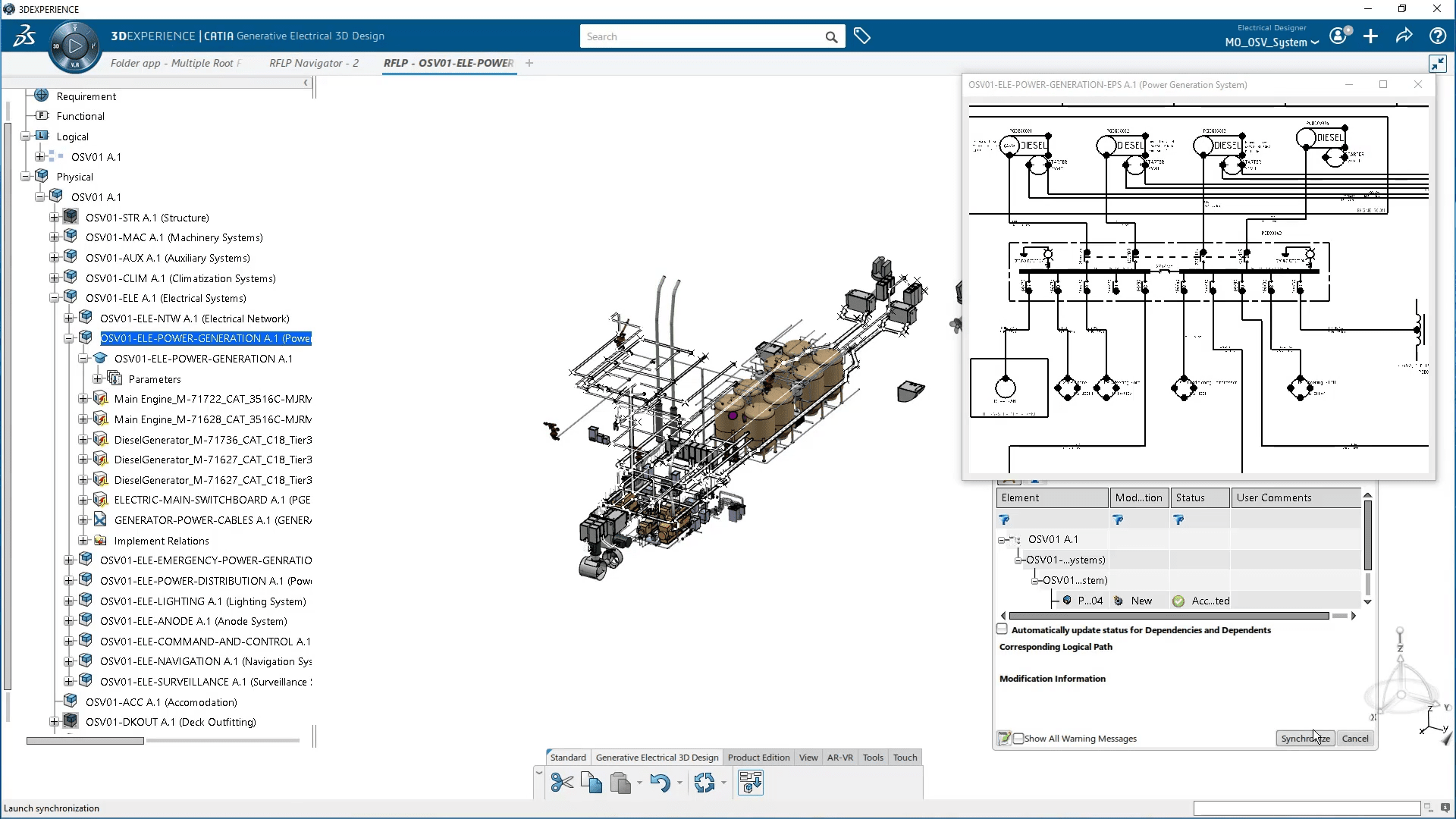The image size is (1456, 819).
Task: Open the compass play button
Action: (74, 46)
